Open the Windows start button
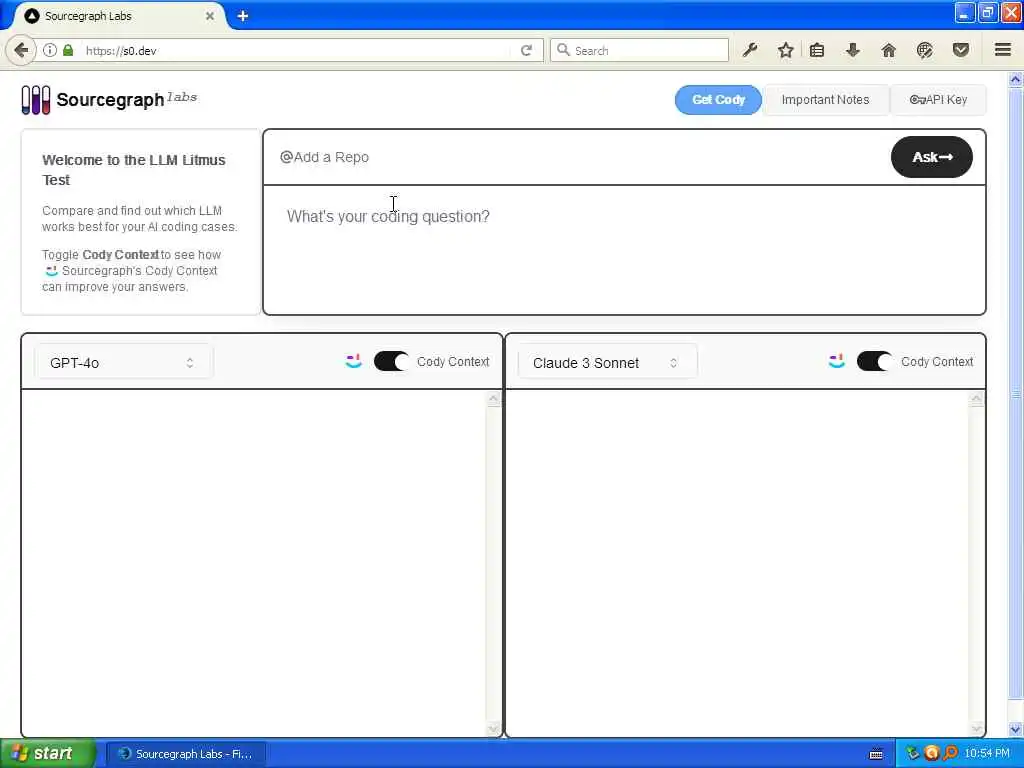Viewport: 1024px width, 768px height. point(47,754)
